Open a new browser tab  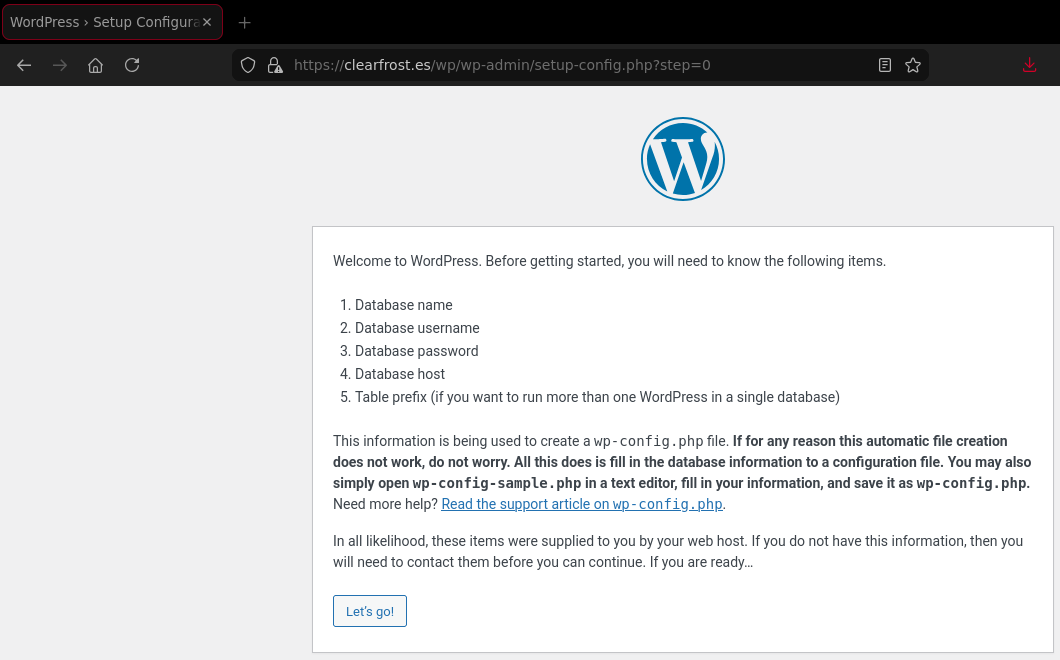(x=244, y=21)
